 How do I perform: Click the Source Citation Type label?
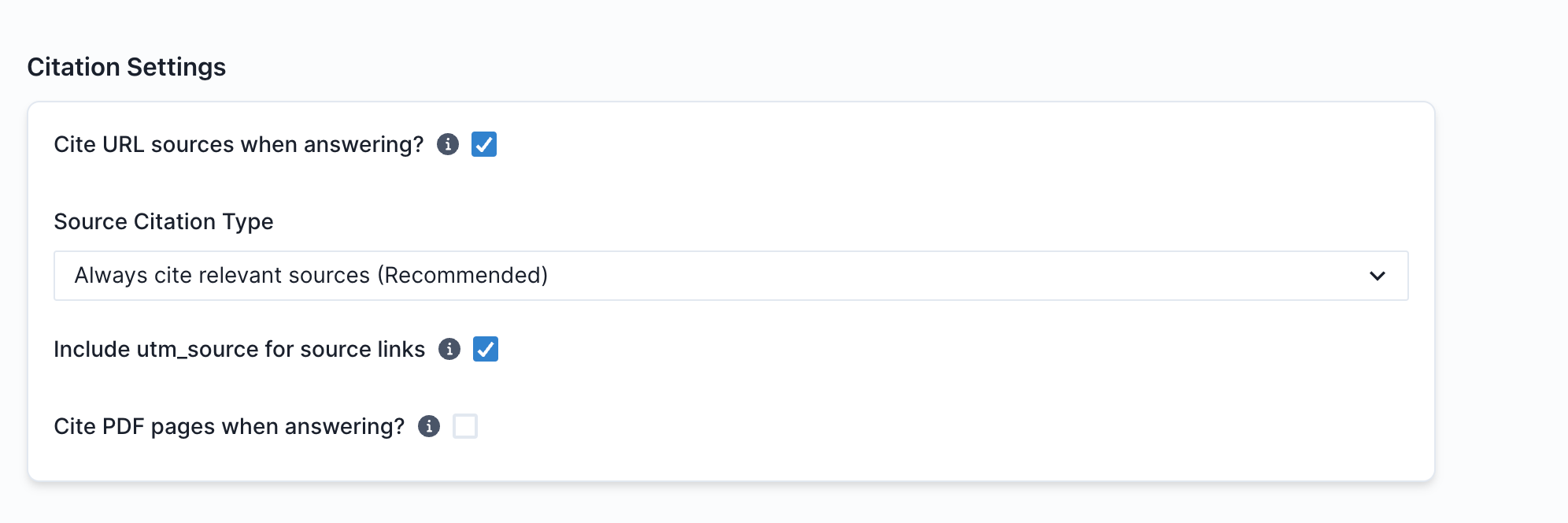(164, 221)
